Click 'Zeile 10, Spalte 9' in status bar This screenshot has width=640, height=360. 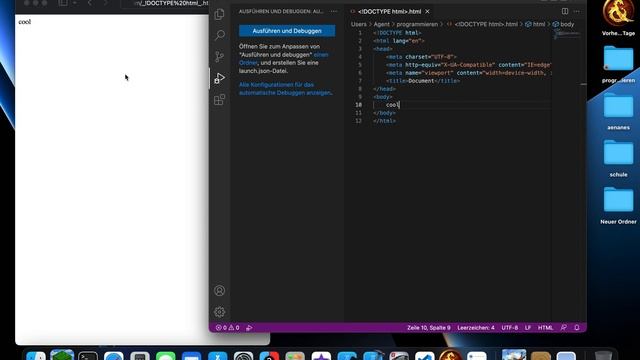429,328
